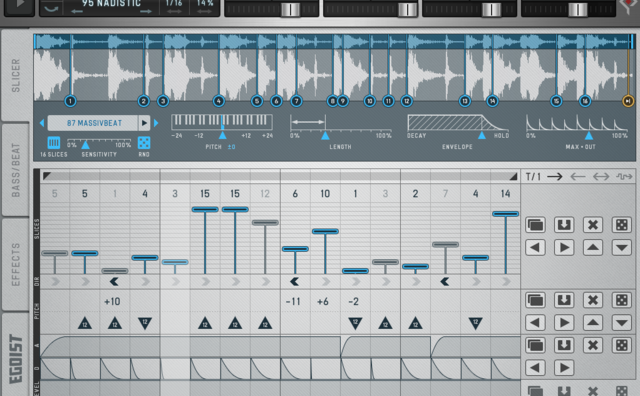
Task: Click the +6 pitch value
Action: pyautogui.click(x=323, y=302)
